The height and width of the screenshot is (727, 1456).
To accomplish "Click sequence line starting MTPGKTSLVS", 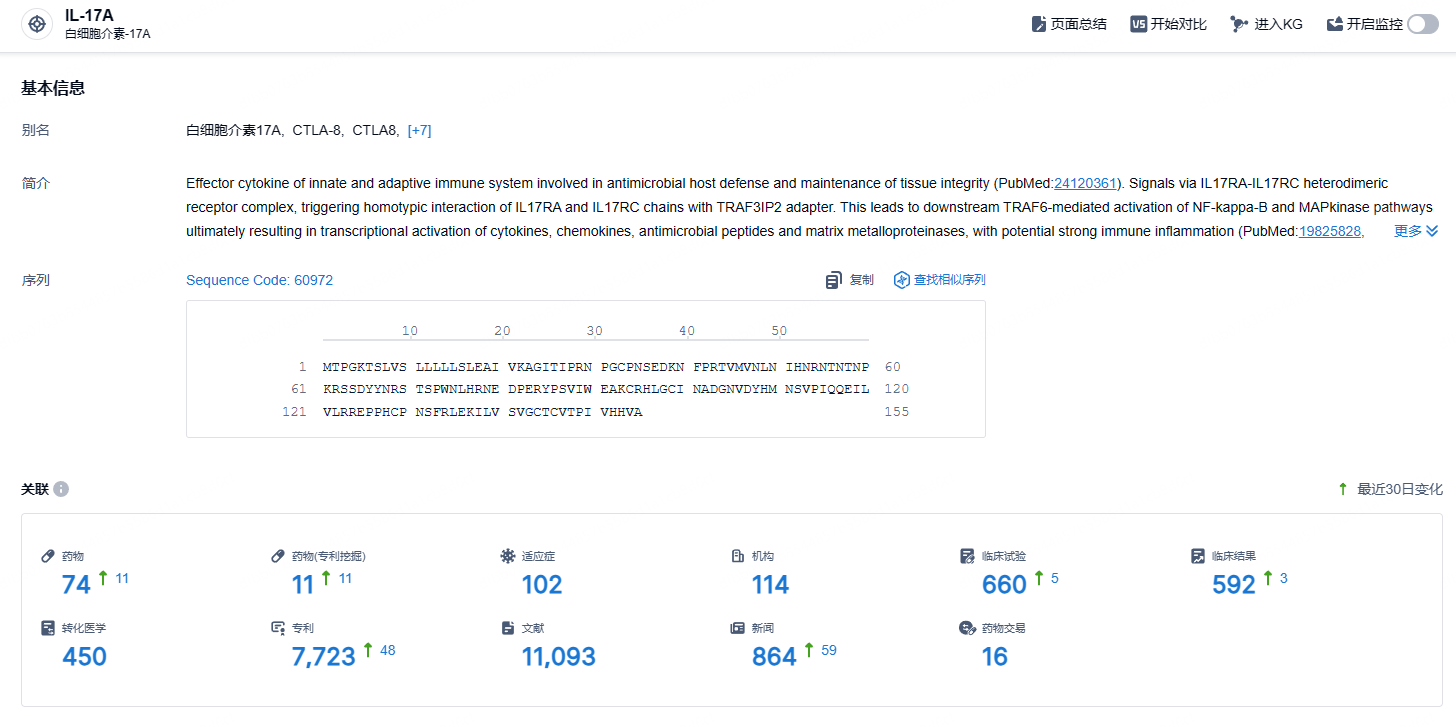I will click(x=596, y=367).
